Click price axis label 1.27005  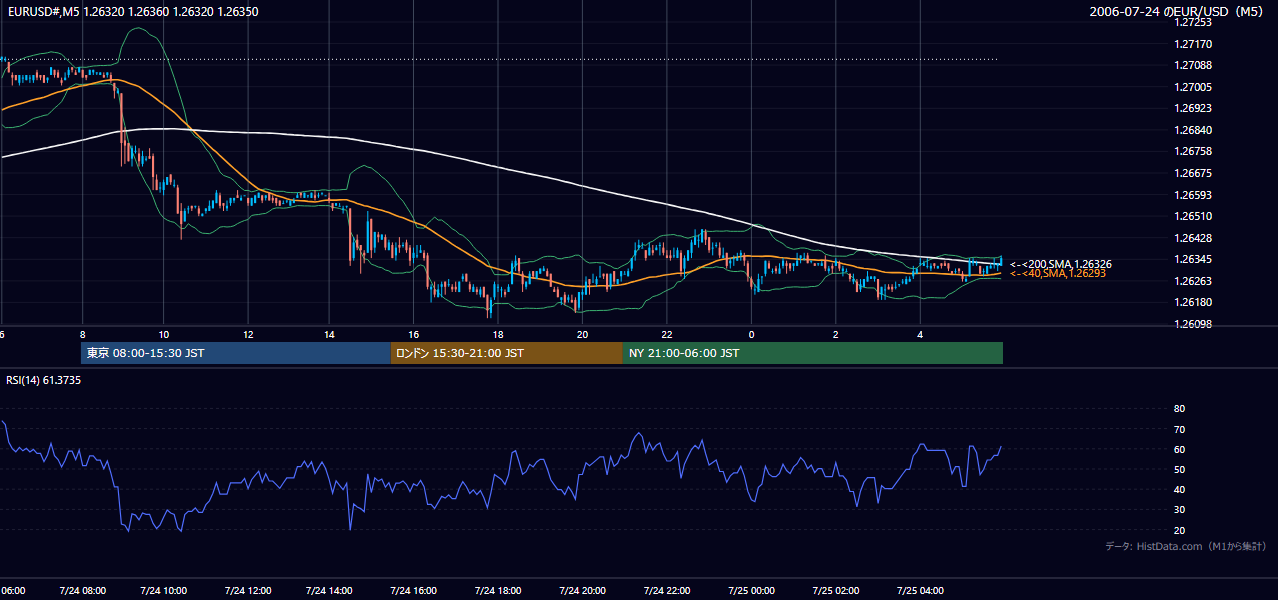click(x=1195, y=87)
